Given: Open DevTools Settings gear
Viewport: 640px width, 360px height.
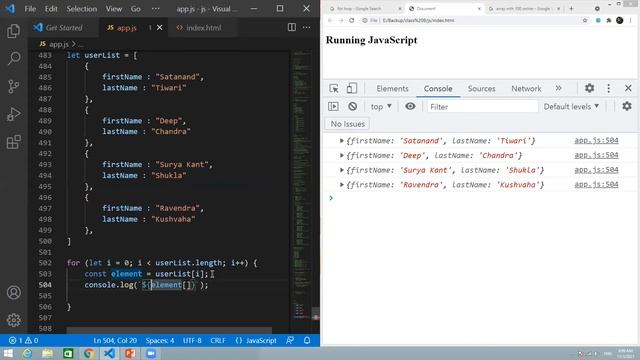Looking at the screenshot, I should pos(589,88).
